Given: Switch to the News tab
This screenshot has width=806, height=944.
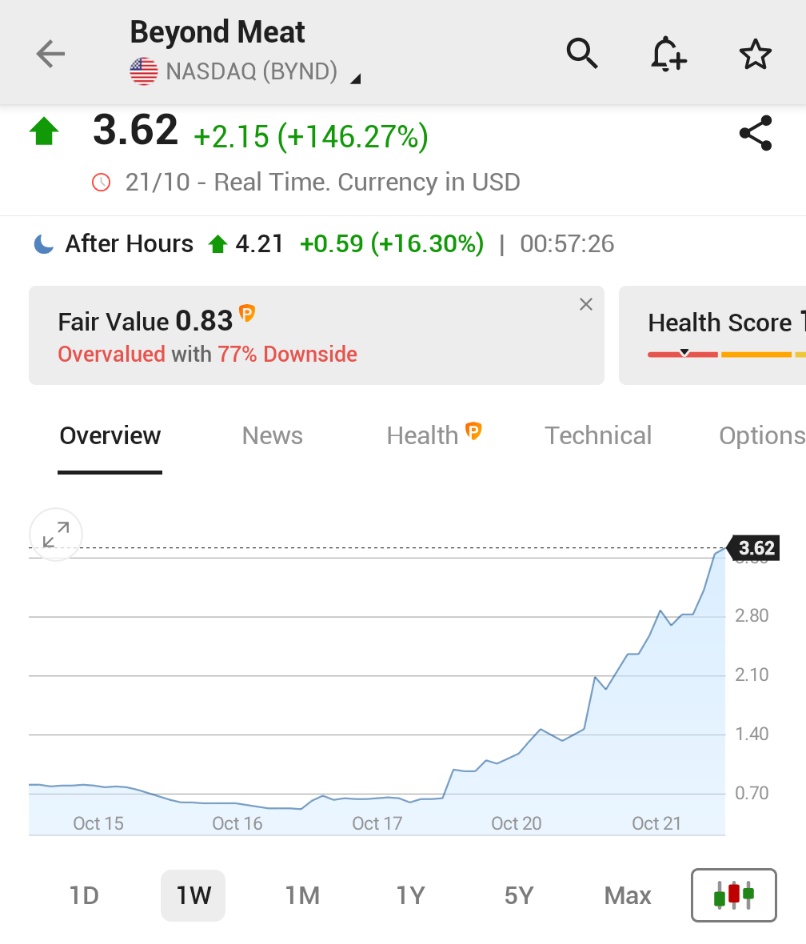Looking at the screenshot, I should tap(272, 436).
